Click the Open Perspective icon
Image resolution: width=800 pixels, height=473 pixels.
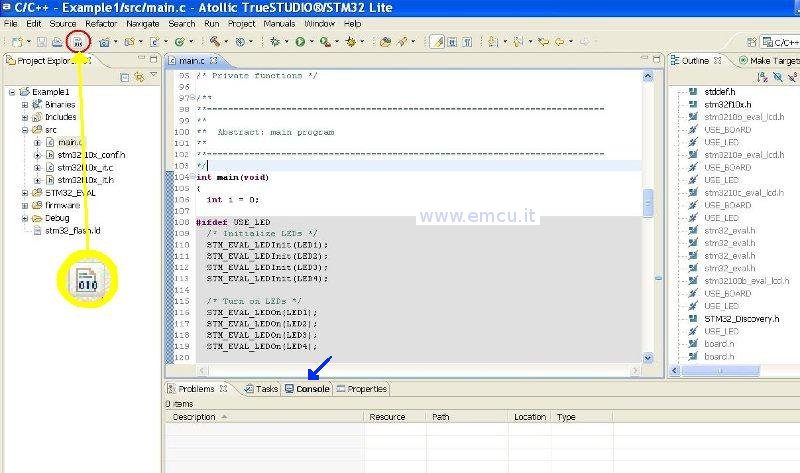[752, 42]
